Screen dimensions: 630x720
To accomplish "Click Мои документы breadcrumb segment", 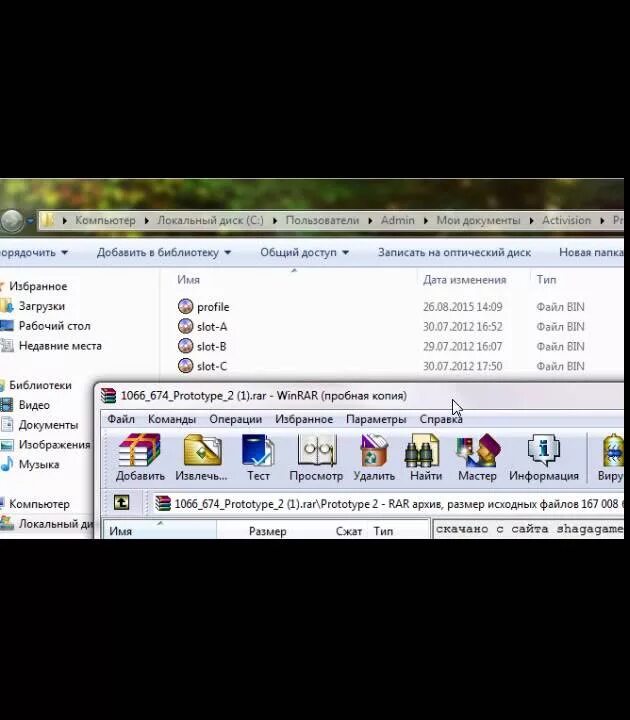I will tap(478, 220).
